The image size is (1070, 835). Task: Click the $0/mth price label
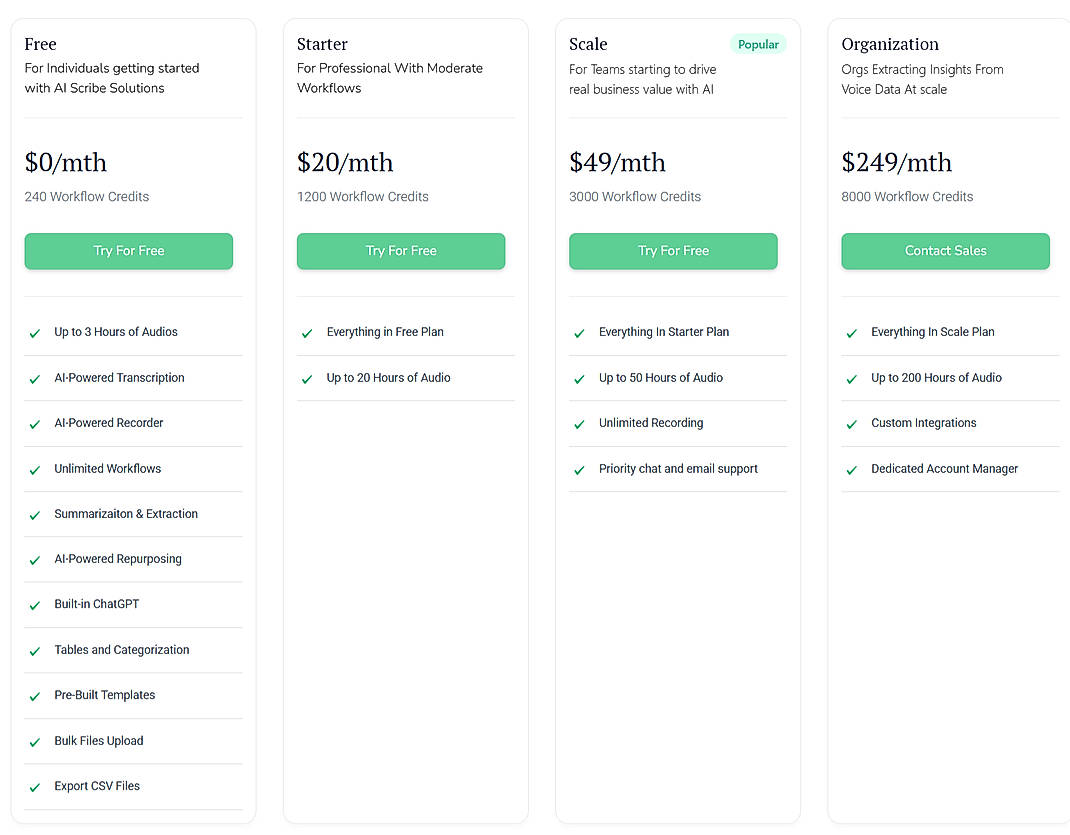click(x=66, y=162)
